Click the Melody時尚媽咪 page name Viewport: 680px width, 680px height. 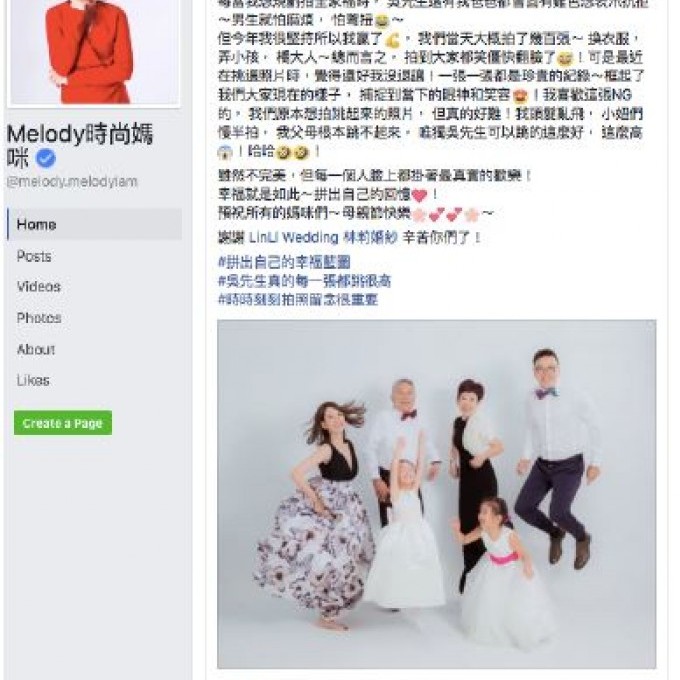(80, 145)
